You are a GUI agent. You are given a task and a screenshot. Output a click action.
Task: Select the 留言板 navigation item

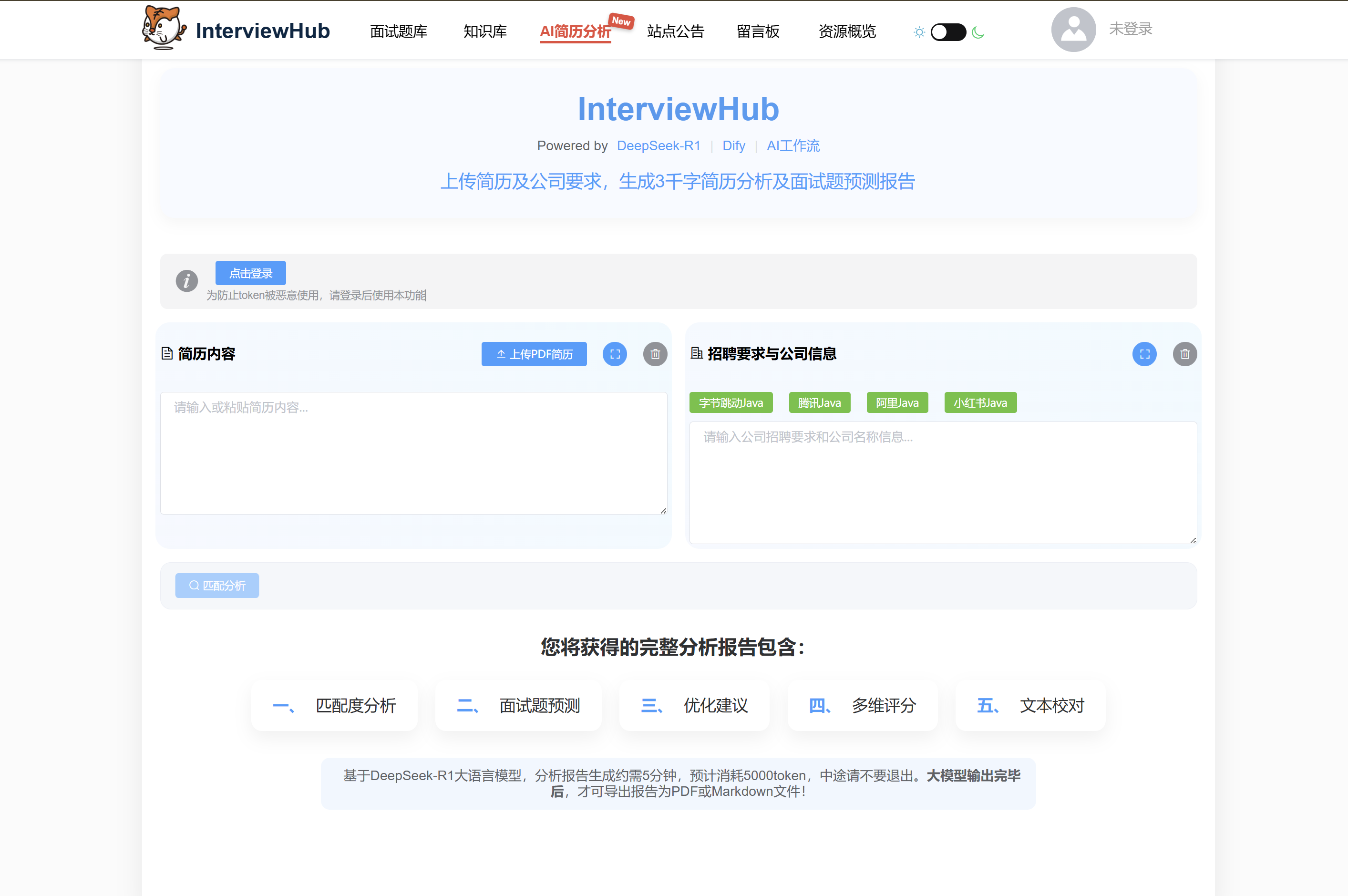point(758,32)
